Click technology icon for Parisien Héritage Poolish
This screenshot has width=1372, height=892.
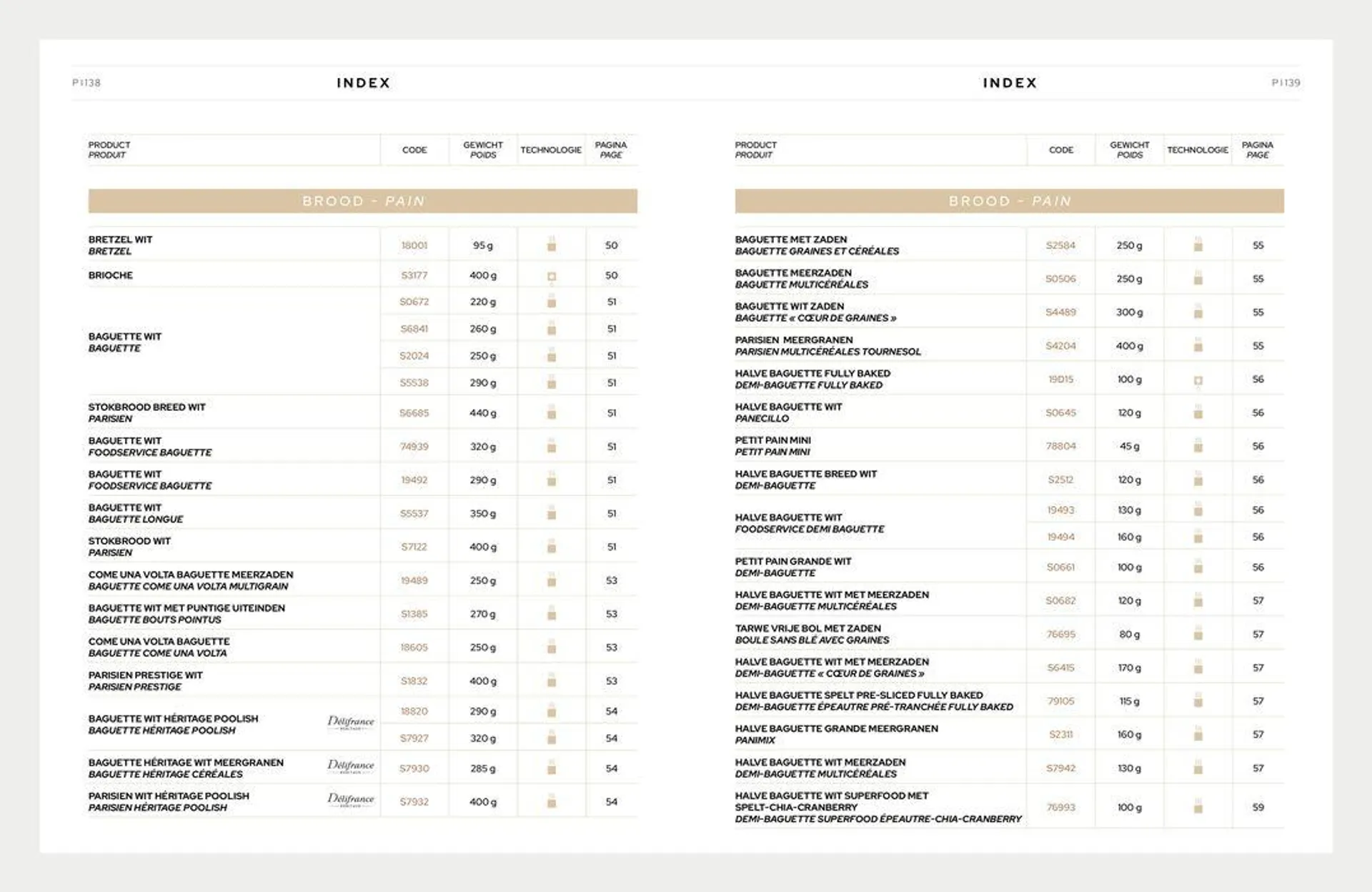552,801
